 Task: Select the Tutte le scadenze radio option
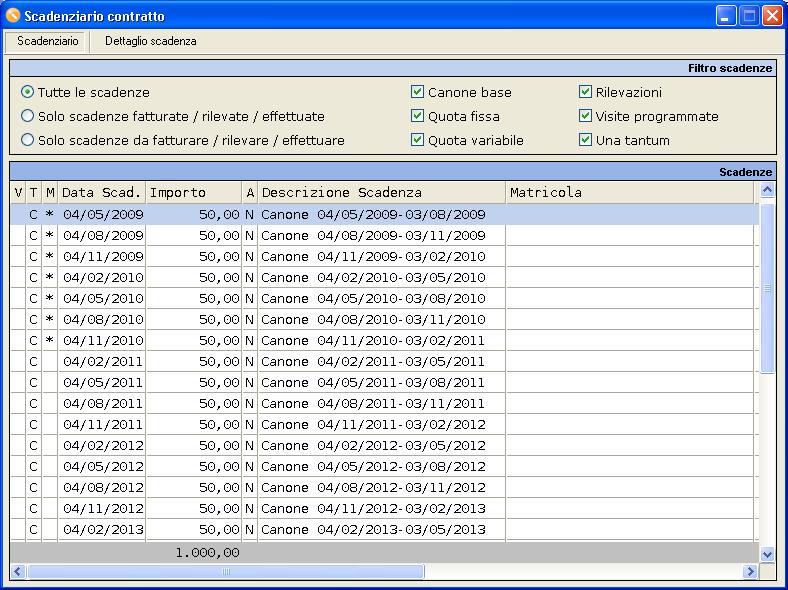(x=28, y=92)
